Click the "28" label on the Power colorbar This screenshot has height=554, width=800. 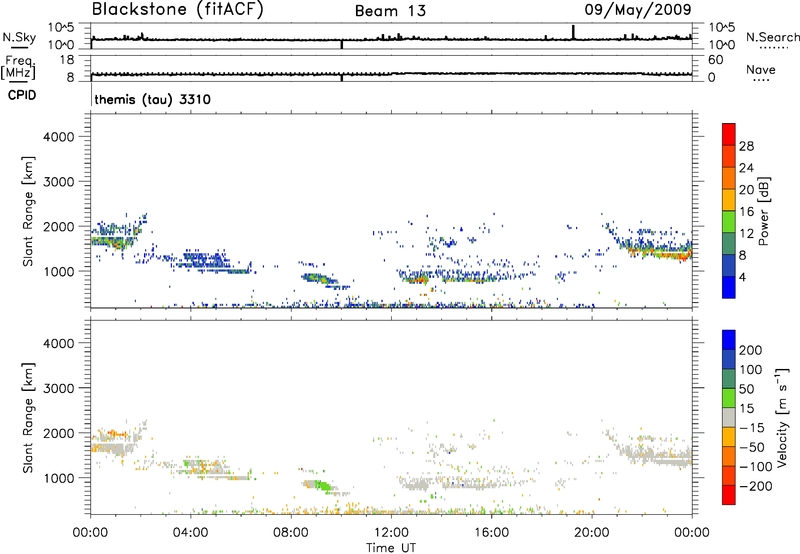[746, 146]
